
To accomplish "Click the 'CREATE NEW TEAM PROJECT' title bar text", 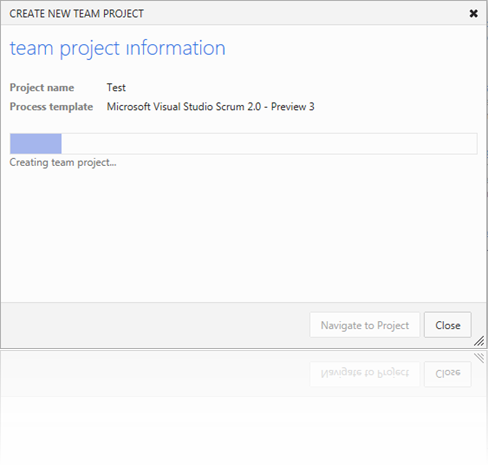I will coord(76,14).
